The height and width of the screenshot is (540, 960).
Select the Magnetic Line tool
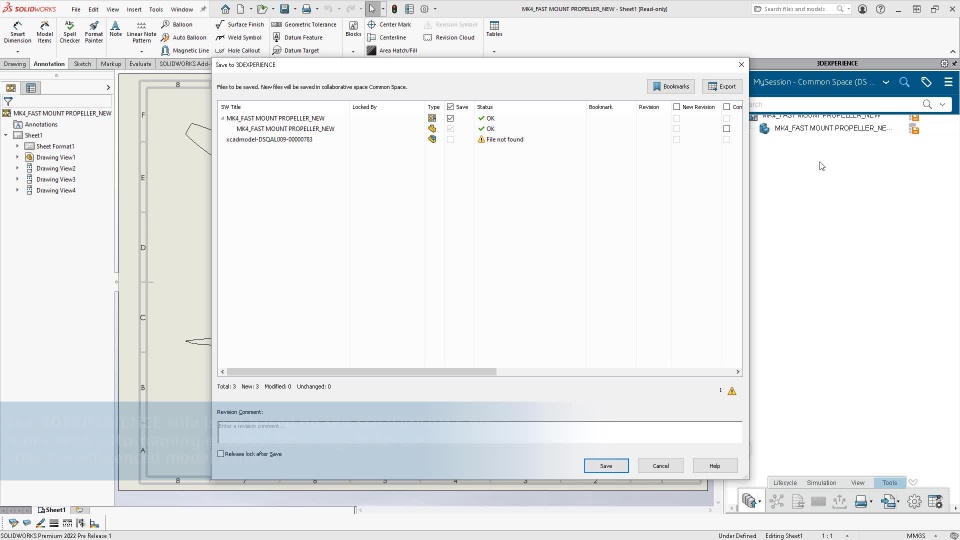(x=185, y=50)
